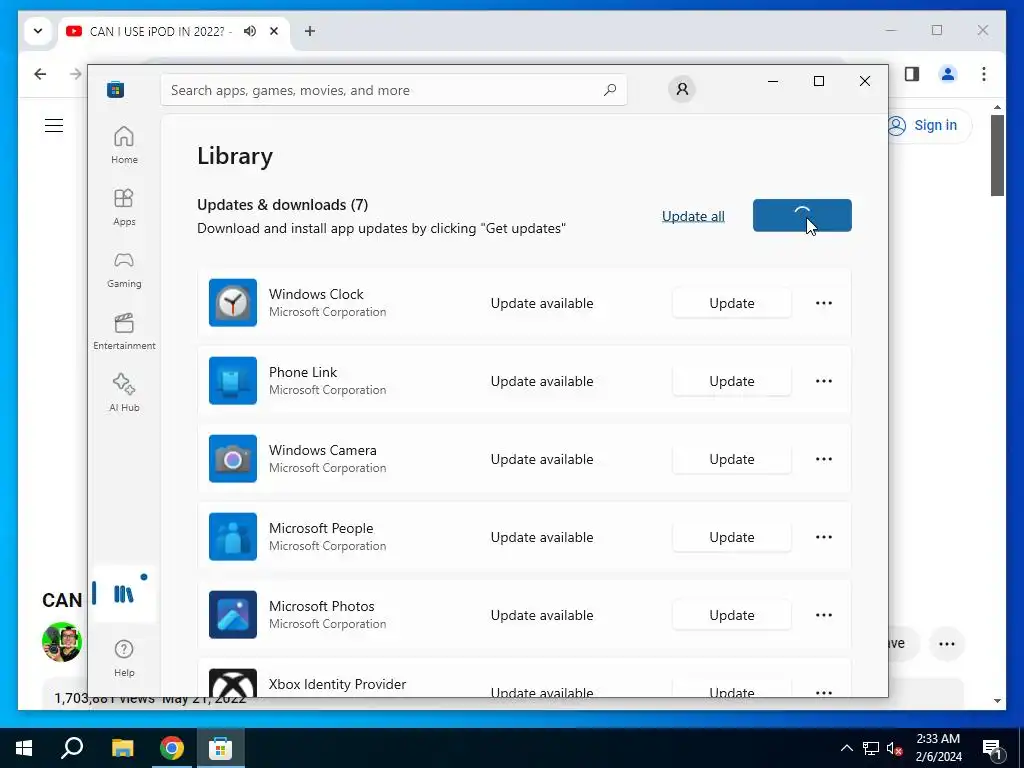Open more options for Microsoft Photos
Image resolution: width=1024 pixels, height=768 pixels.
pyautogui.click(x=824, y=615)
